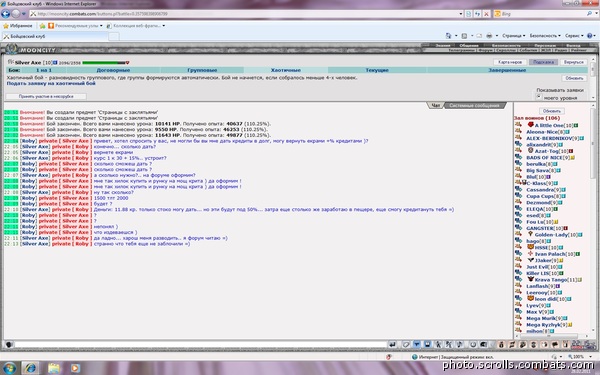The width and height of the screenshot is (600, 375).
Task: Open the Системные сообщения chat tab
Action: [x=474, y=106]
